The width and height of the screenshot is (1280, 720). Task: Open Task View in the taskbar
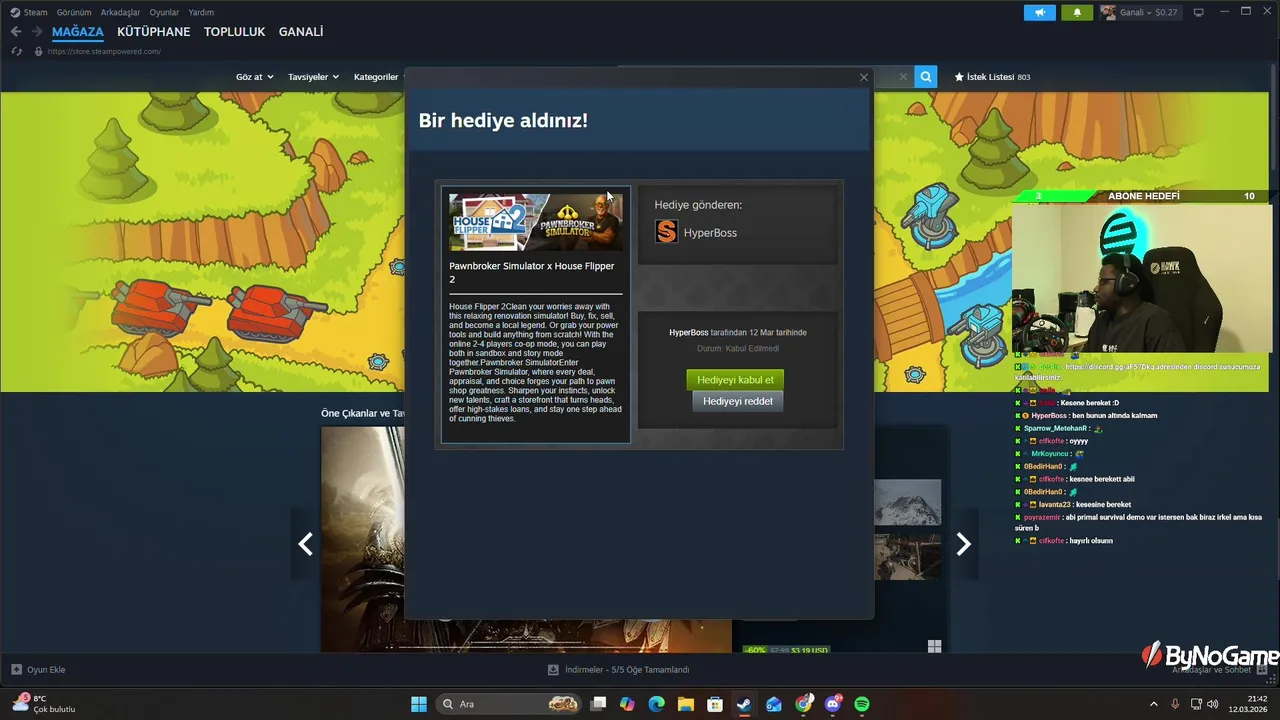(598, 704)
